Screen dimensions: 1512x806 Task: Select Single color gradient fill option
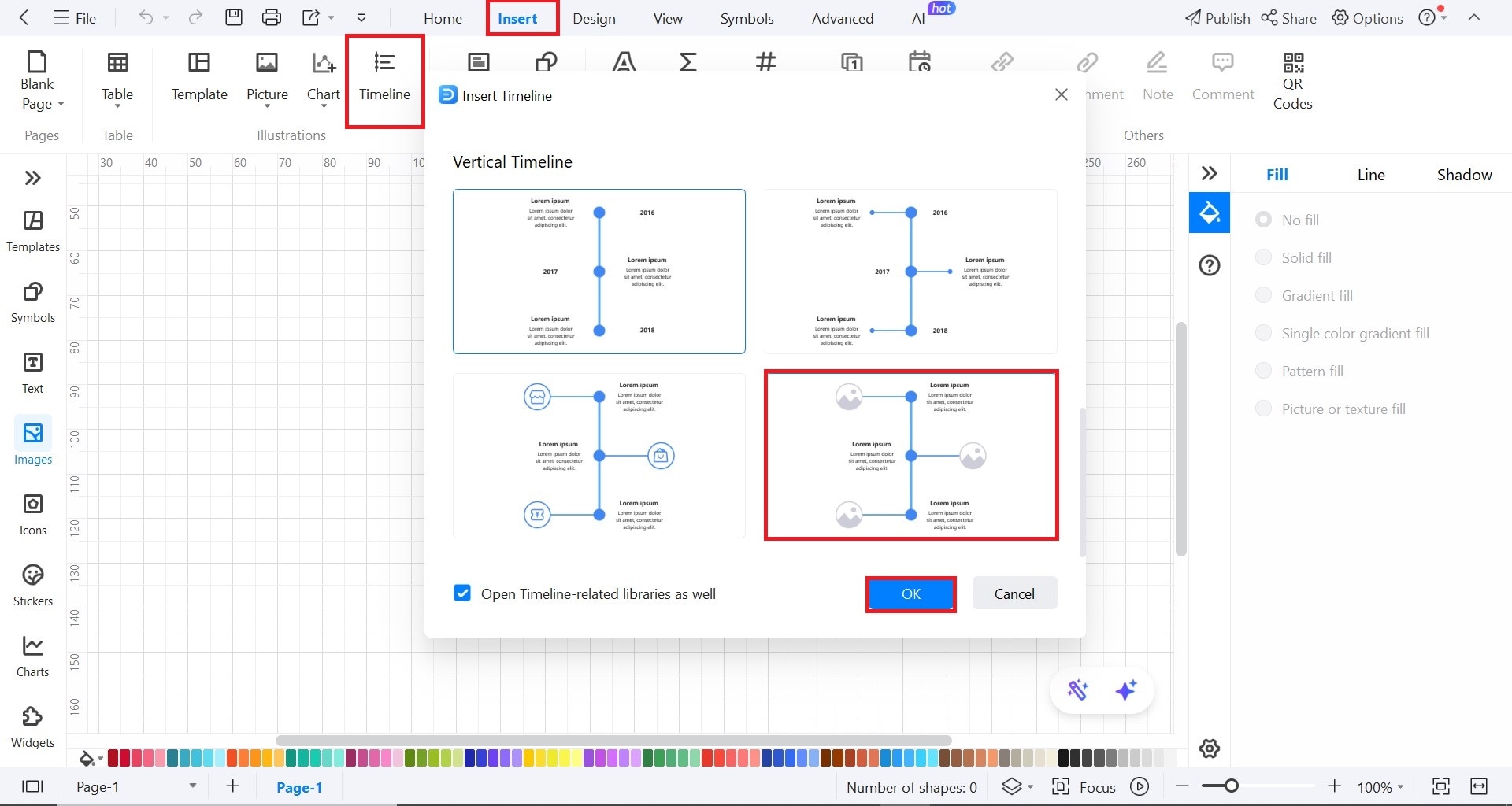click(1263, 333)
